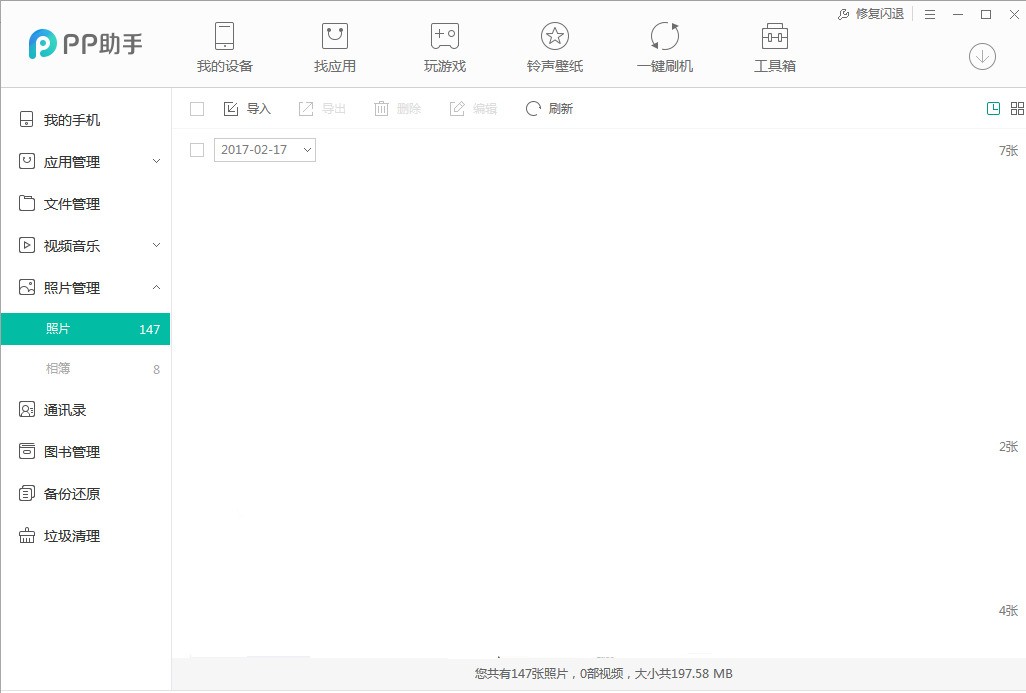This screenshot has width=1026, height=693.
Task: Select 照片 item with 147 photos
Action: pyautogui.click(x=85, y=329)
